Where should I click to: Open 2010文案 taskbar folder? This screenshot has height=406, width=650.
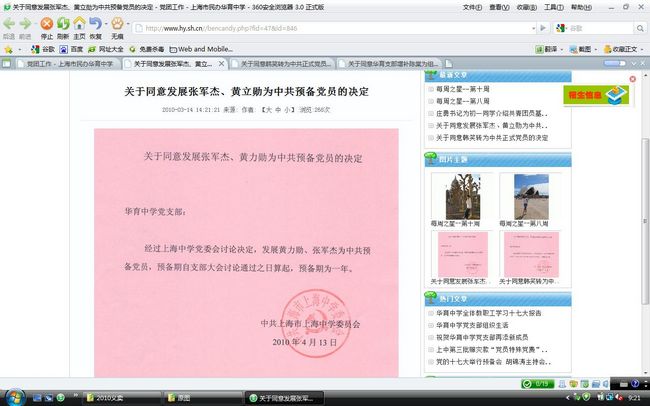click(121, 398)
